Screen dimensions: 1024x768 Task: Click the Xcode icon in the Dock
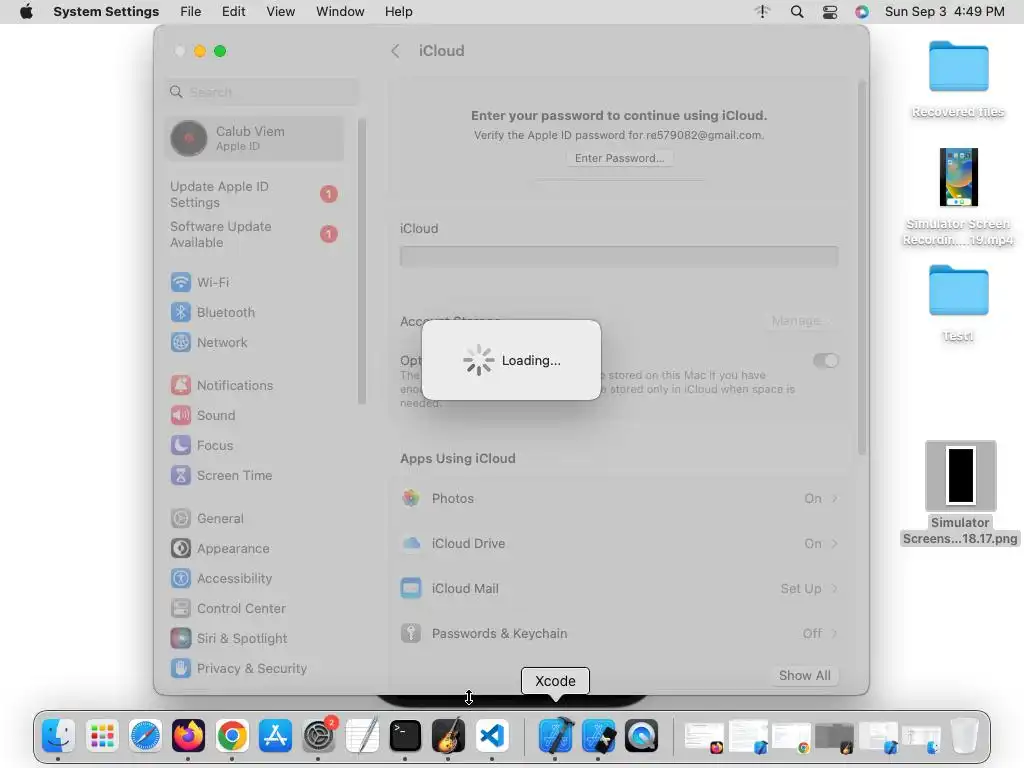(555, 735)
